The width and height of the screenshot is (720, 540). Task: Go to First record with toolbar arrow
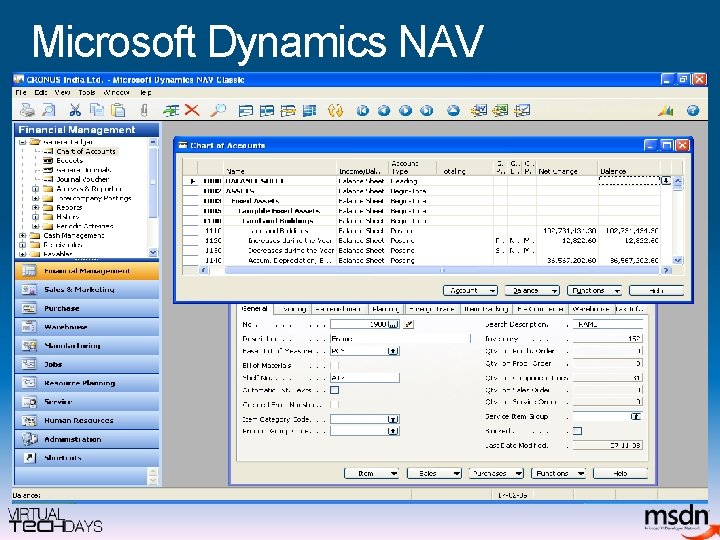pos(363,110)
